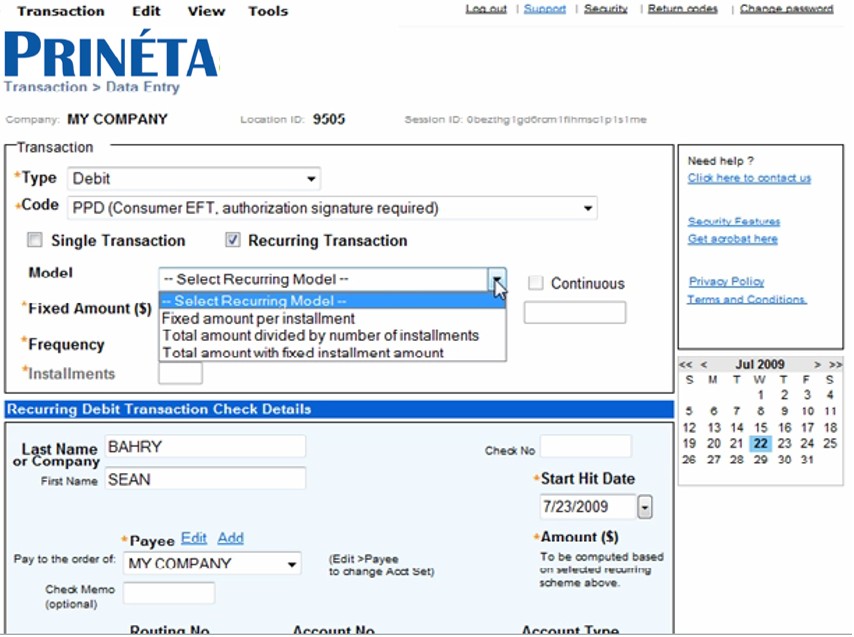The height and width of the screenshot is (637, 854).
Task: Select day 26 in July calendar
Action: pyautogui.click(x=689, y=460)
